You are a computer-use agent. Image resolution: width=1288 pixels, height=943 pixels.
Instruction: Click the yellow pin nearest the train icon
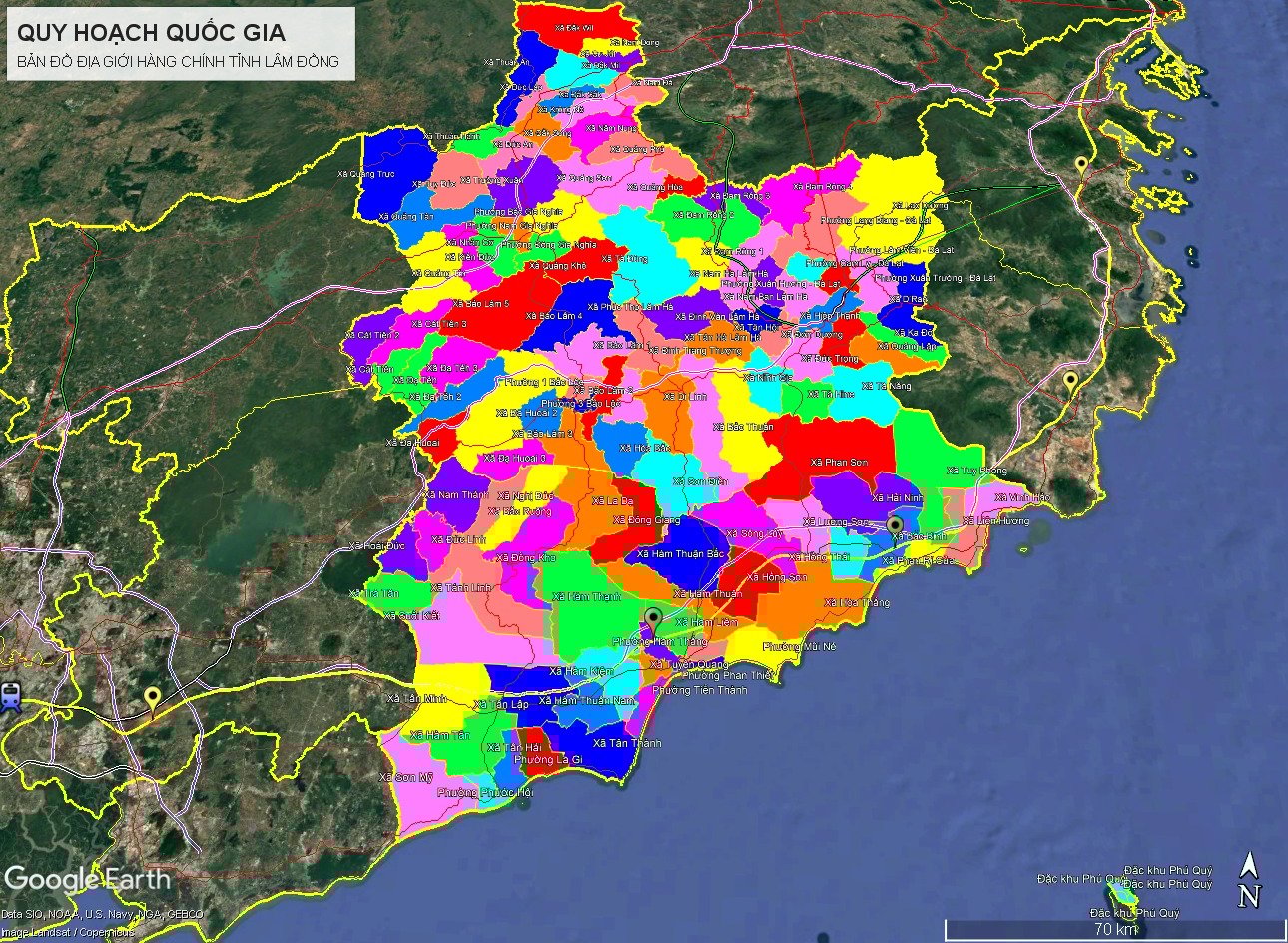click(x=152, y=698)
